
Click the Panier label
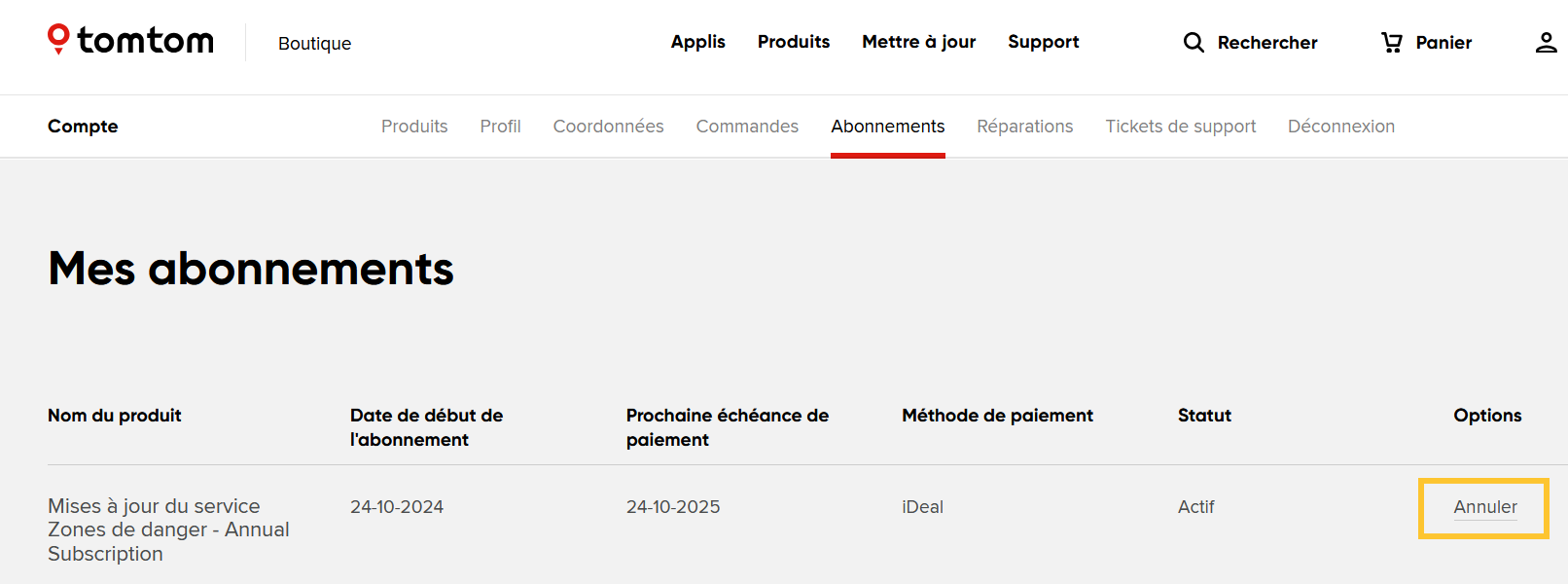[x=1443, y=43]
